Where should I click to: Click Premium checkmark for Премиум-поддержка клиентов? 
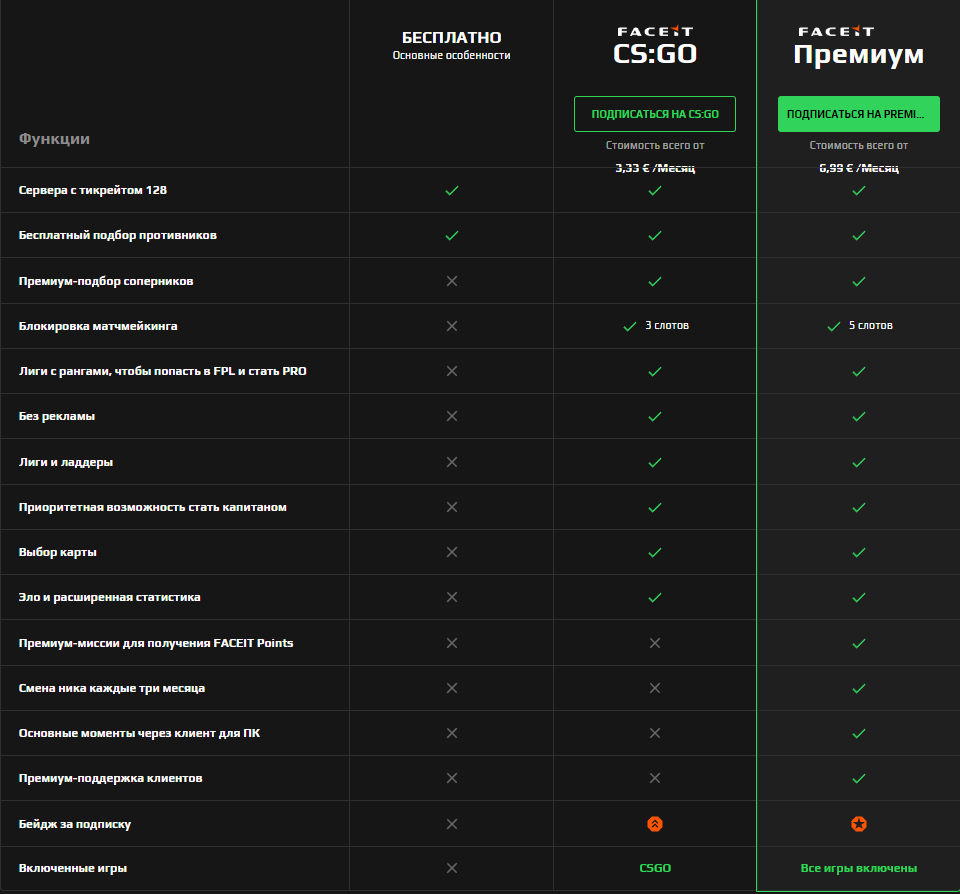click(858, 778)
